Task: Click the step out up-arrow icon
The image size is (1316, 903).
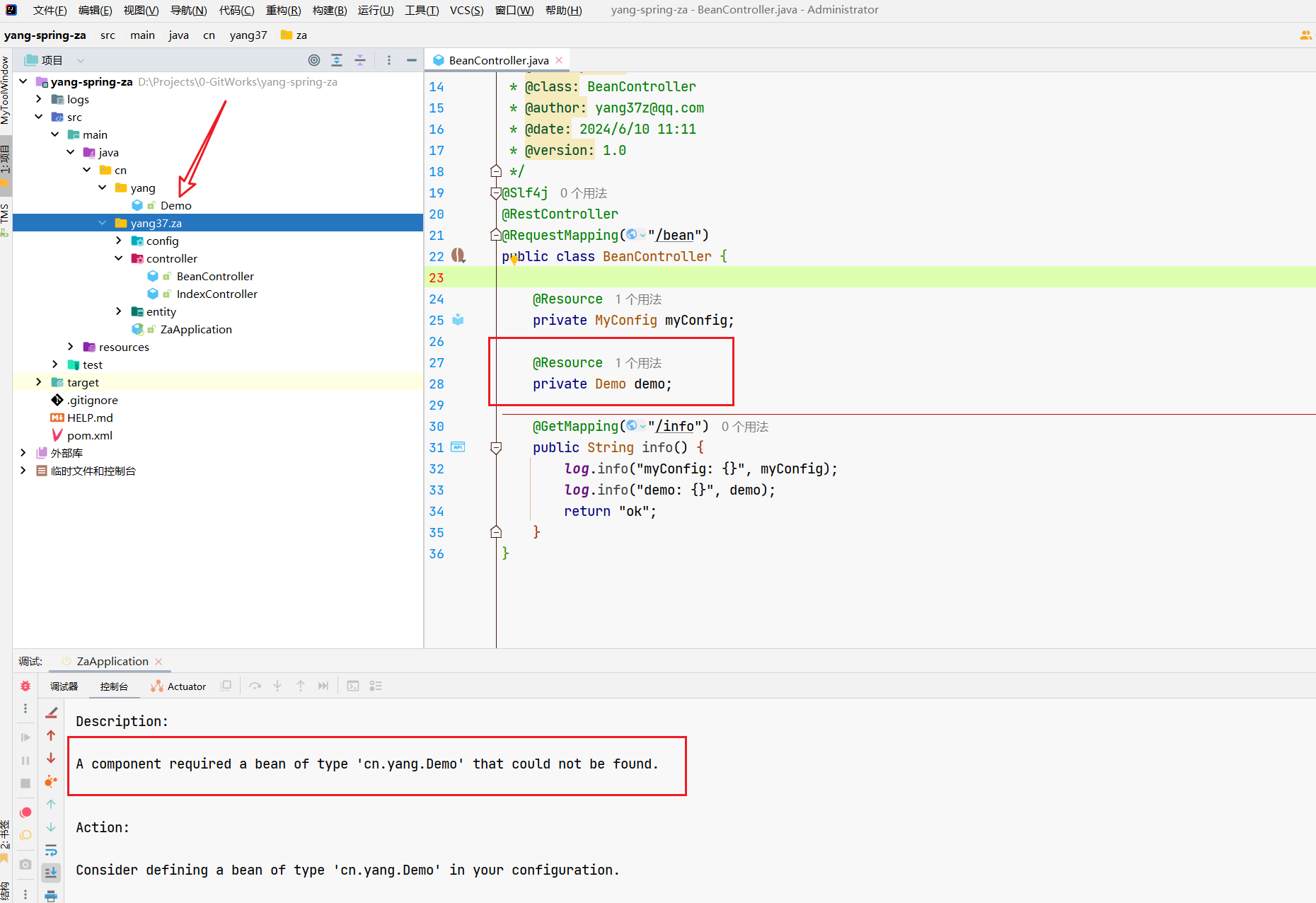Action: 301,686
